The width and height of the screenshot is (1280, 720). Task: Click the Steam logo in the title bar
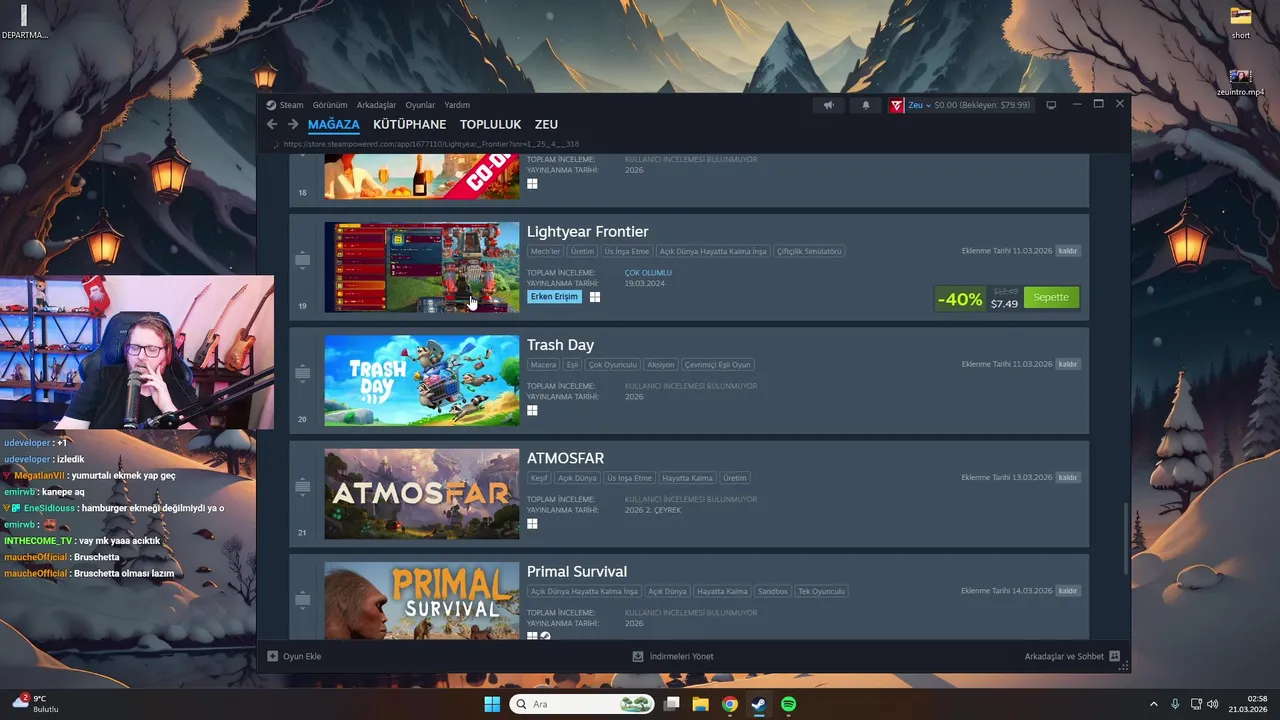coord(271,105)
